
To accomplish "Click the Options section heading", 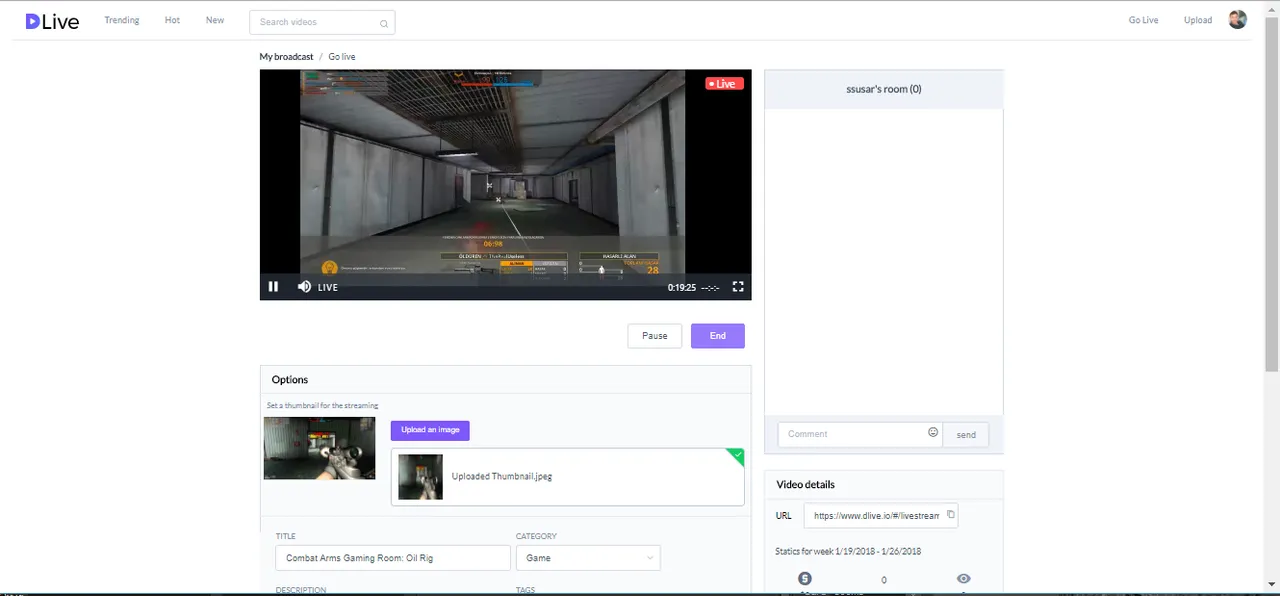I will [290, 380].
